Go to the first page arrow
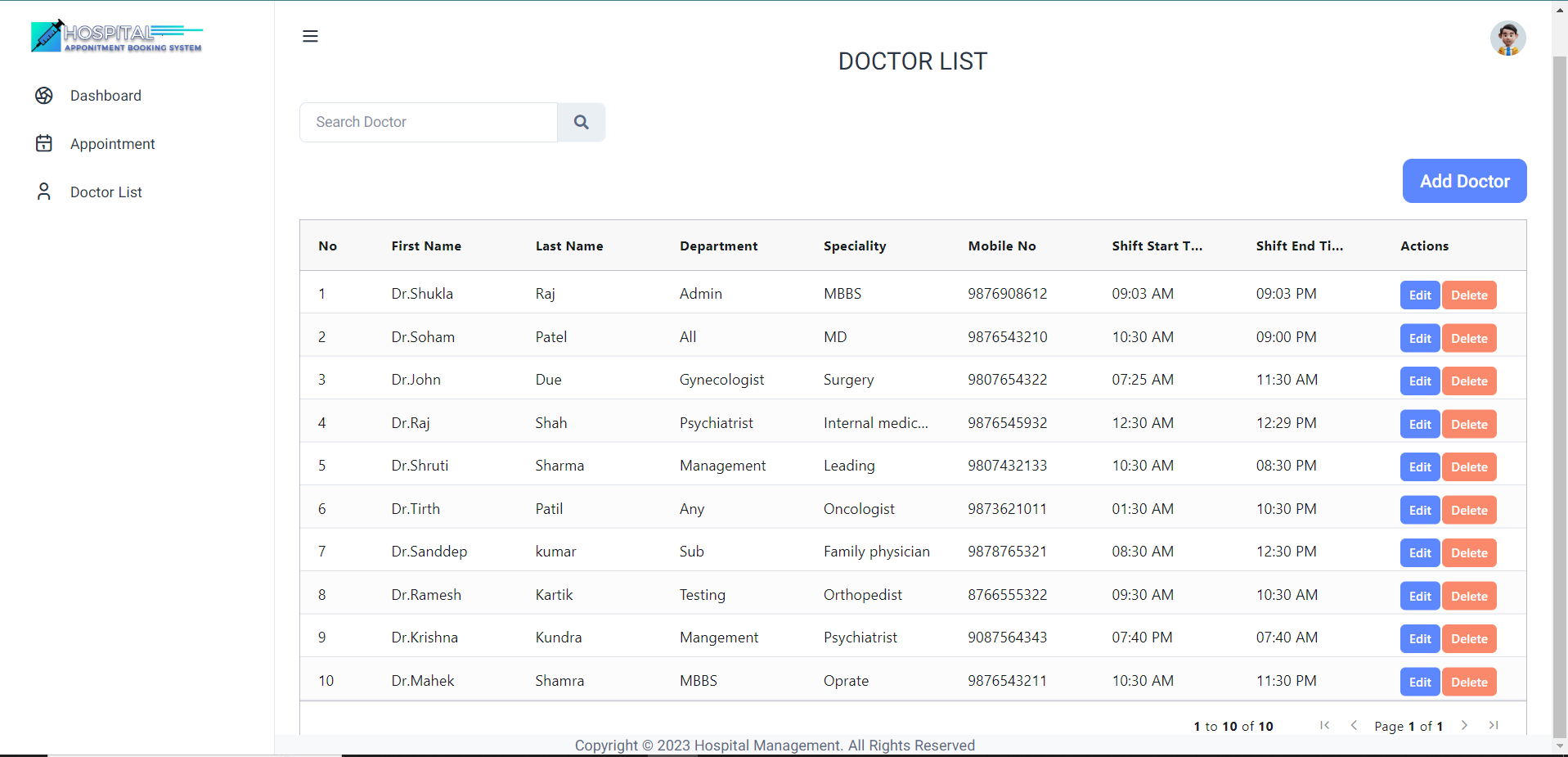 click(1324, 725)
